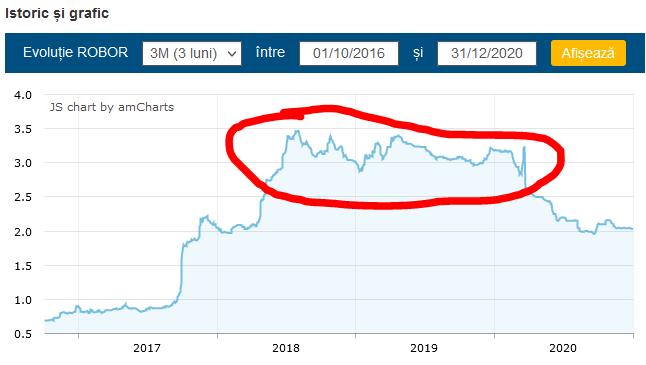Click the Afișează button

pyautogui.click(x=588, y=53)
